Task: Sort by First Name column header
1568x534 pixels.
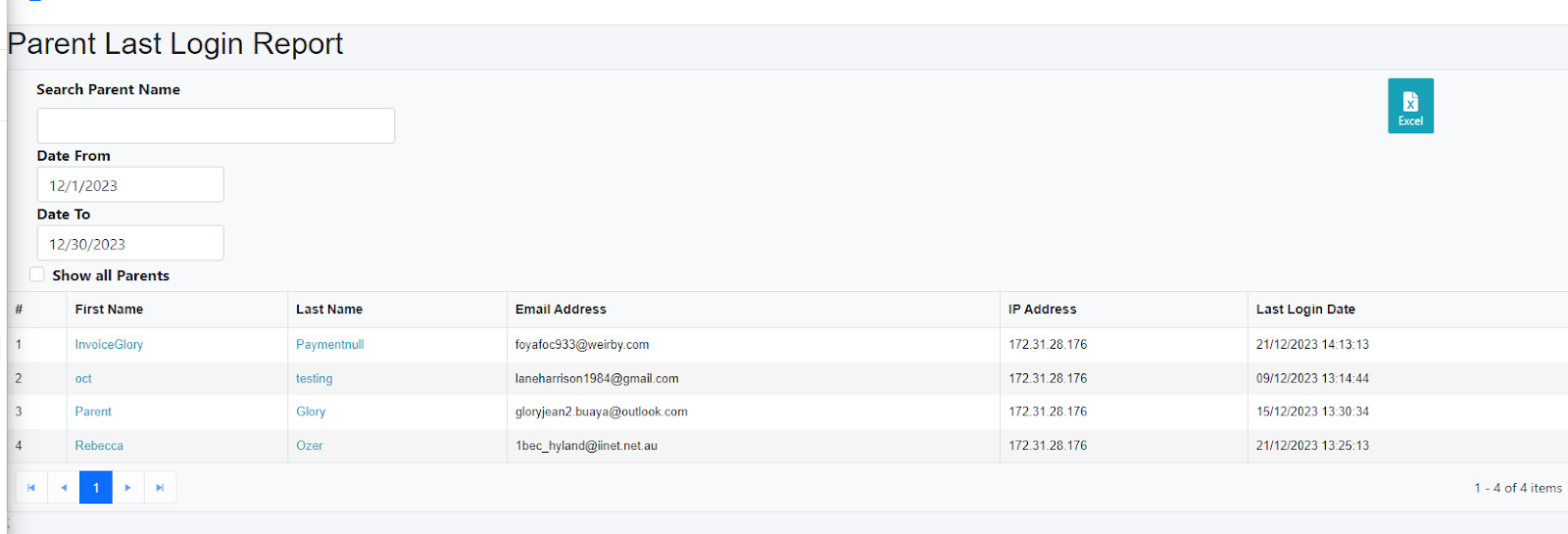Action: (x=109, y=310)
